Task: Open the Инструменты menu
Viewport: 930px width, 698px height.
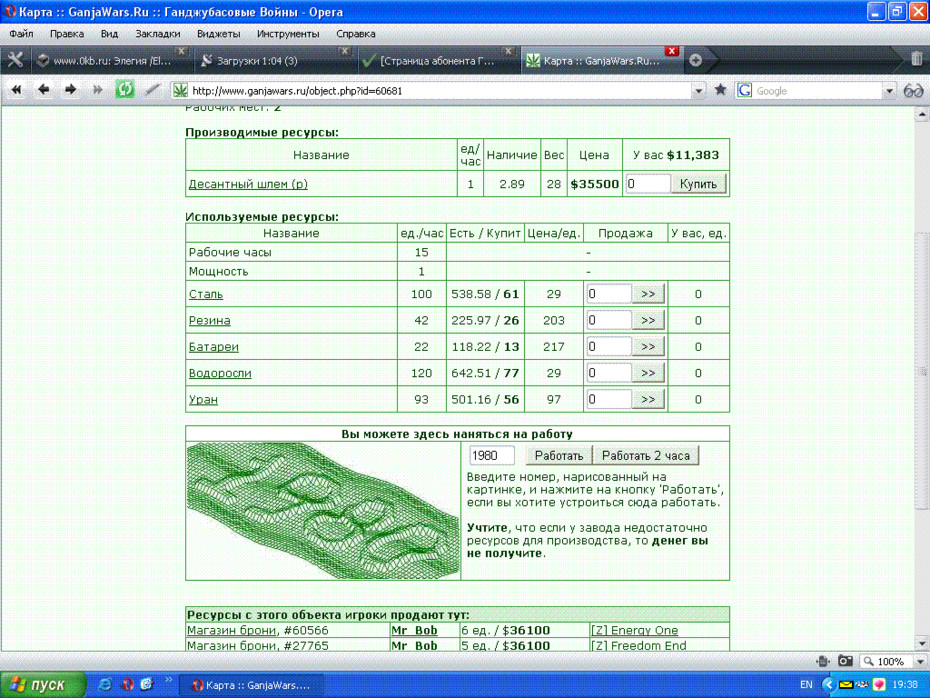Action: 288,34
